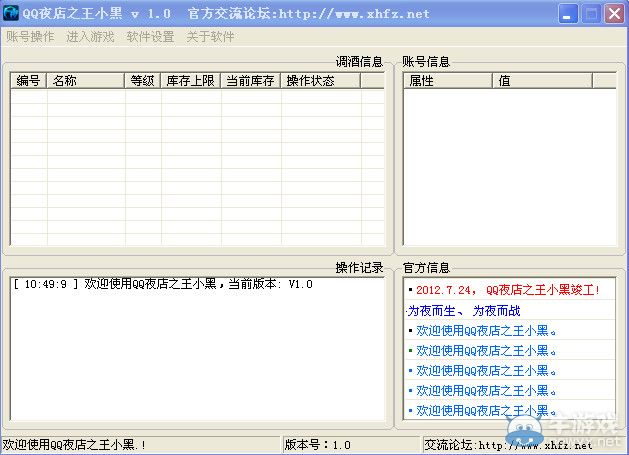Click the 库存上限 column header
Image resolution: width=629 pixels, height=455 pixels.
(x=191, y=81)
